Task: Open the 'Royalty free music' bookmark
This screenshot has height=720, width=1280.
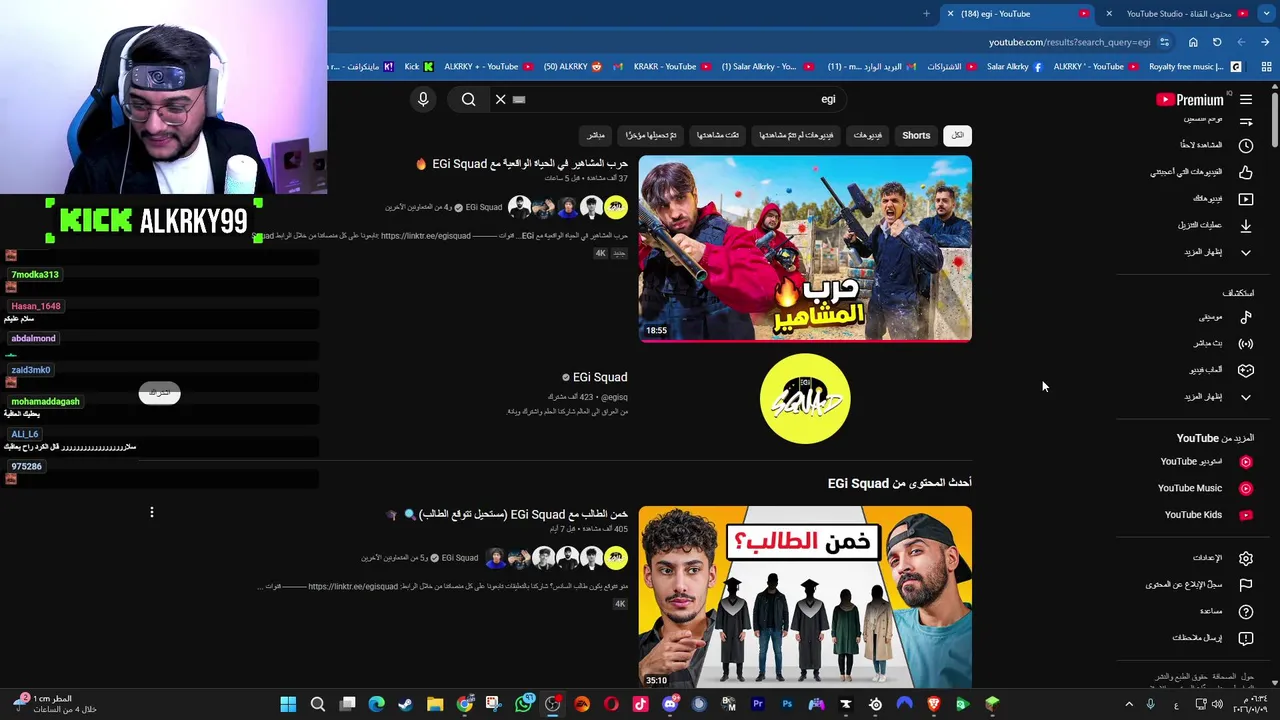Action: point(1195,67)
